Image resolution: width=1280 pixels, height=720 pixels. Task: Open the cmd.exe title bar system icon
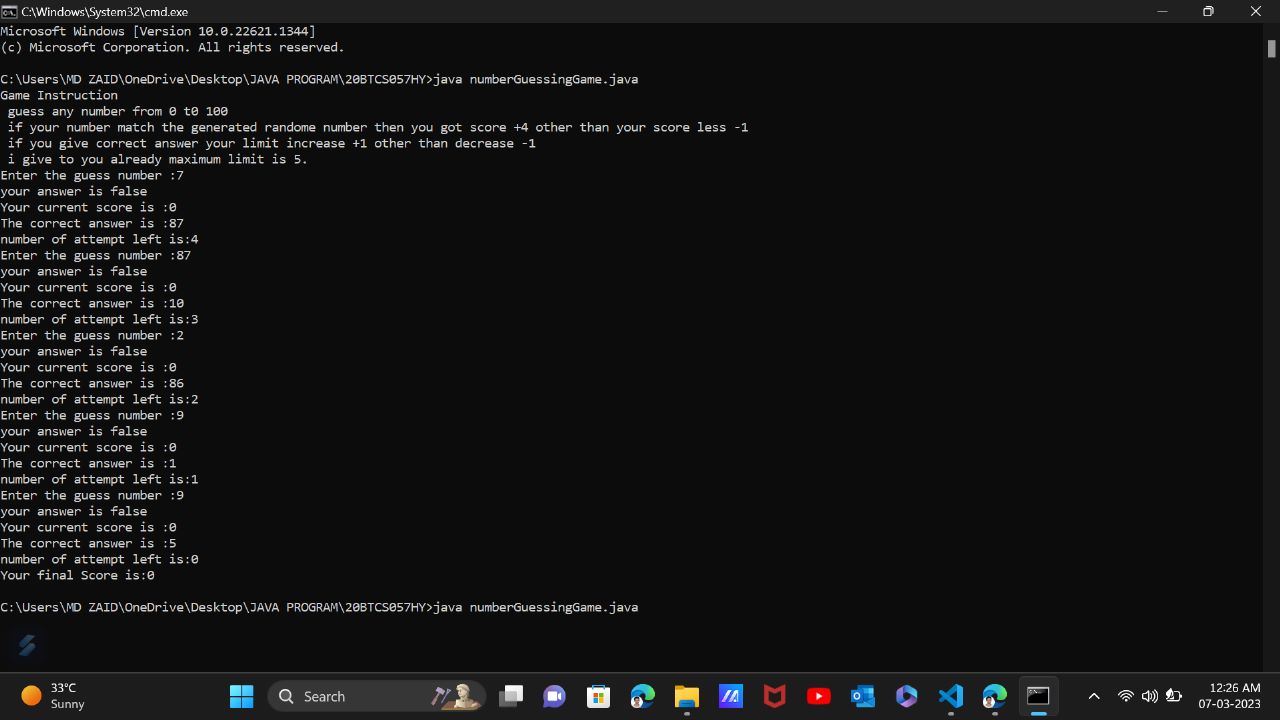click(x=9, y=11)
